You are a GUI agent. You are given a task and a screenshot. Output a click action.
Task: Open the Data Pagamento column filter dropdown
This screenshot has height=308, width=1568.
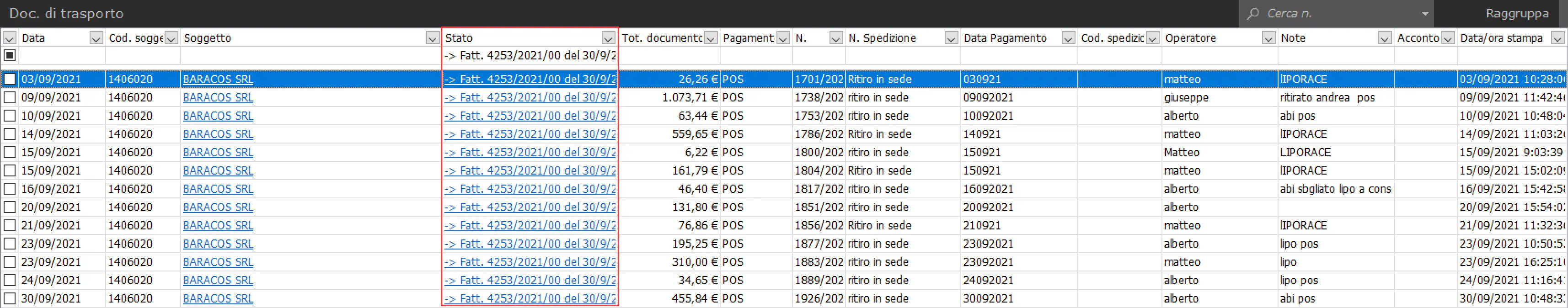click(x=1068, y=38)
